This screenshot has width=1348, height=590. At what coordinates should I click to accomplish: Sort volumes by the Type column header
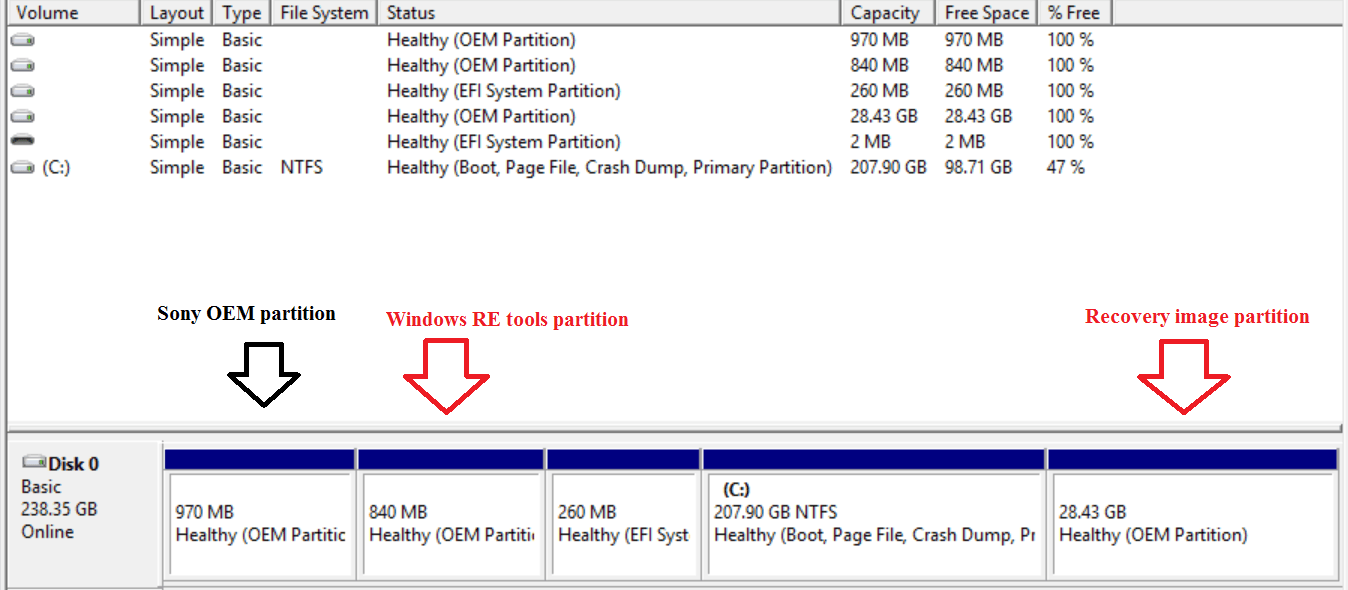(241, 13)
